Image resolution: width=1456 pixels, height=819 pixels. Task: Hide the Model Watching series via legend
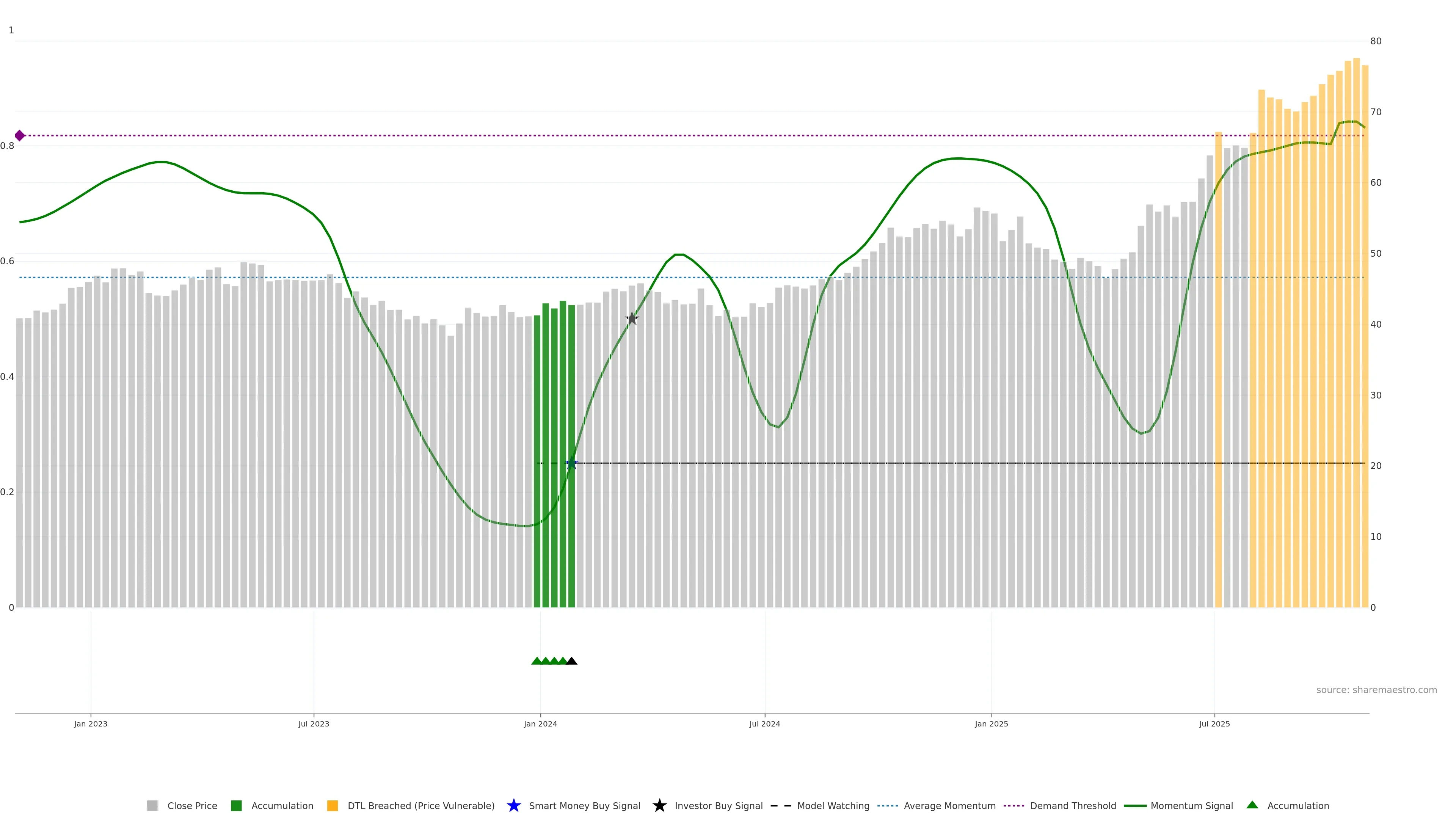(x=833, y=806)
